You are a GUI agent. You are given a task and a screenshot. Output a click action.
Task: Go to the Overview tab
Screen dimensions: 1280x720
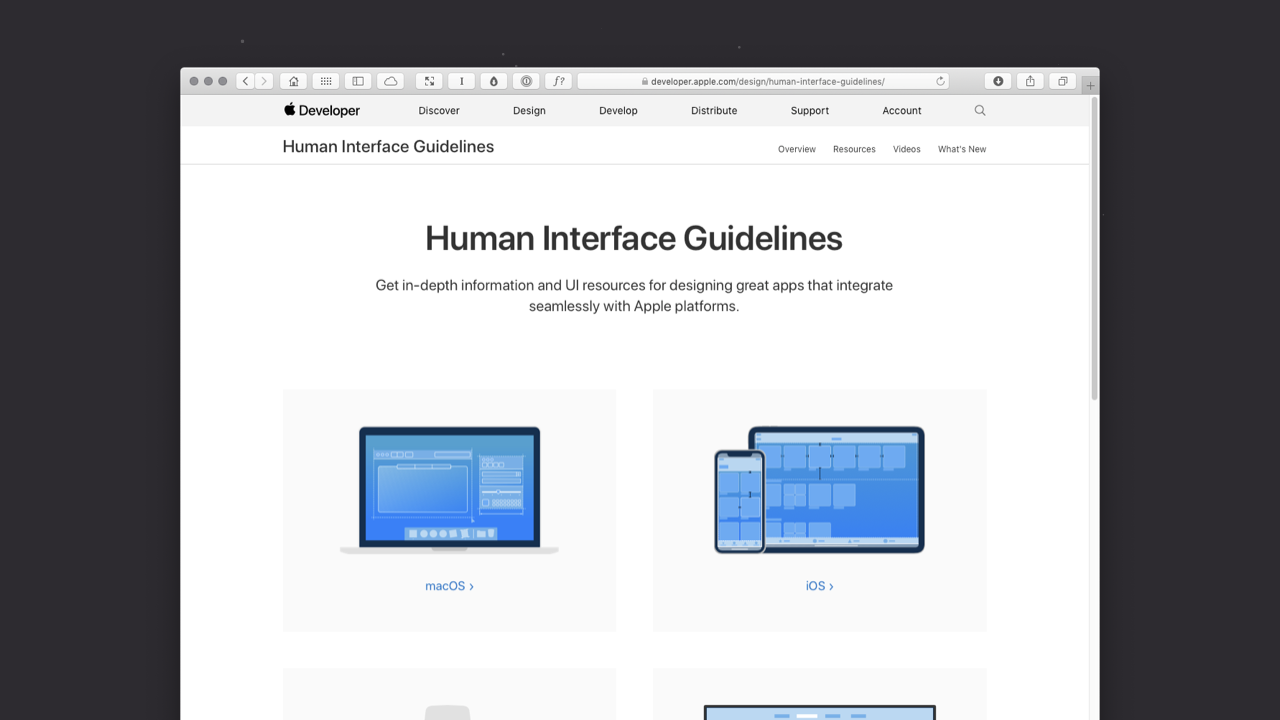pyautogui.click(x=797, y=149)
